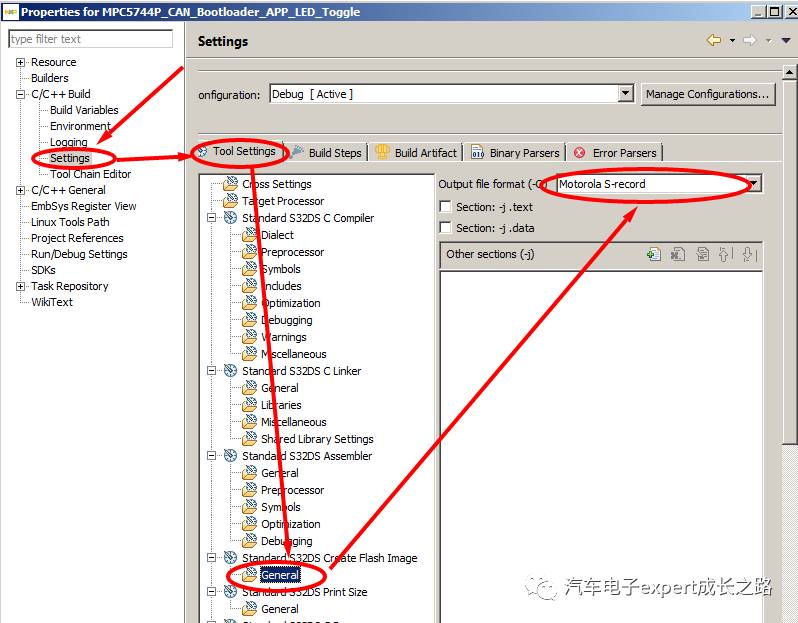This screenshot has height=623, width=798.
Task: Collapse the Create Flash Image node
Action: click(211, 558)
